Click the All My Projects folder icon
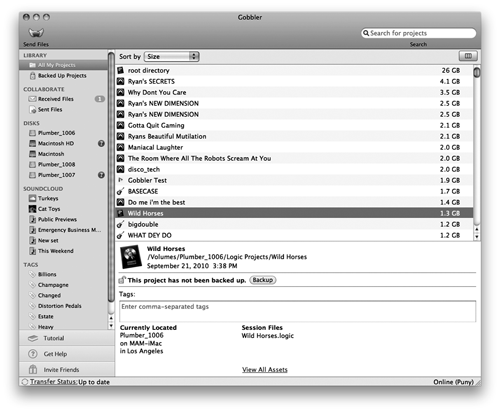The height and width of the screenshot is (412, 500). coord(32,65)
